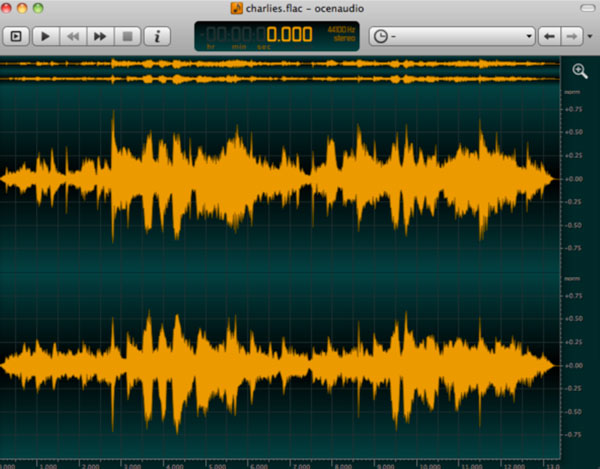Open file info with the 'i' button
Viewport: 600px width, 469px height.
(x=157, y=36)
